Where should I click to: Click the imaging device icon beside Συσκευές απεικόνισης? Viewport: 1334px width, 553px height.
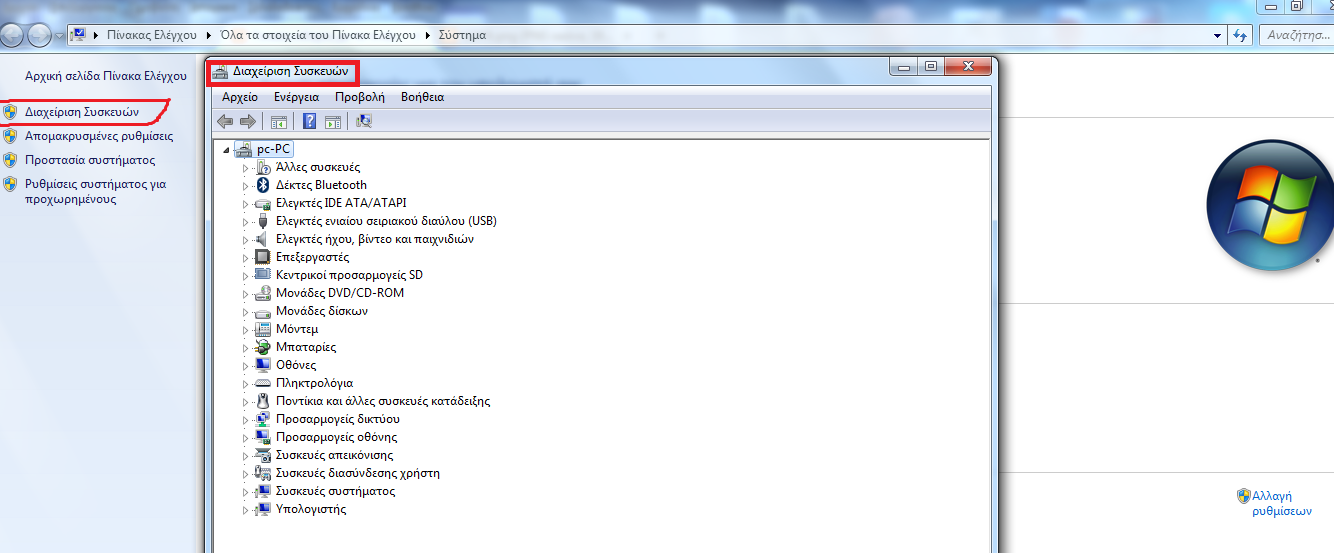(x=263, y=455)
